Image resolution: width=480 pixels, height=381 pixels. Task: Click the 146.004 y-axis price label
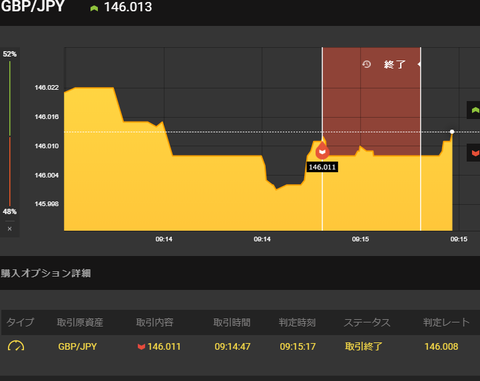(x=47, y=175)
